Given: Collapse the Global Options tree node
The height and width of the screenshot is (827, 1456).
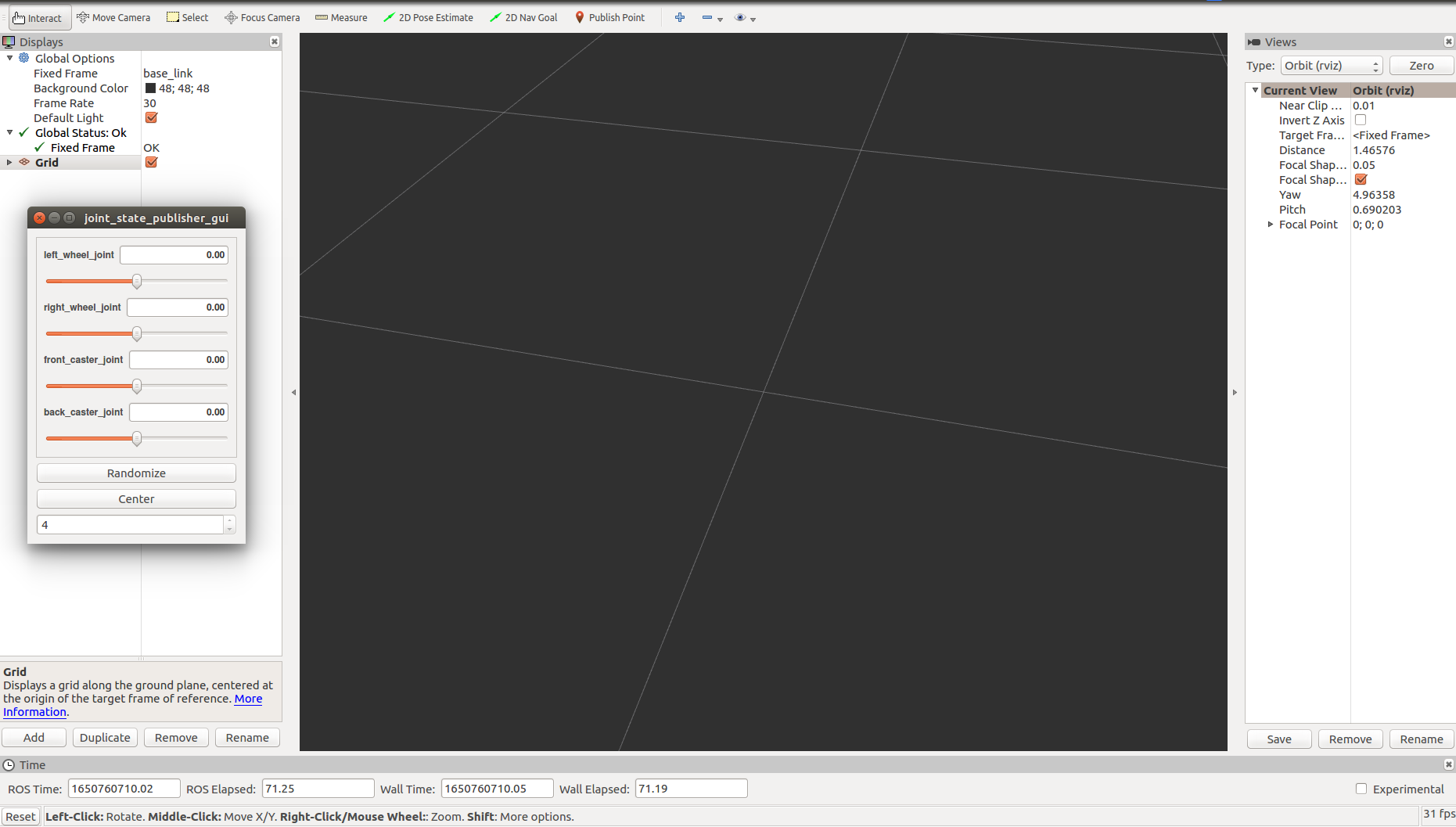Looking at the screenshot, I should 9,58.
